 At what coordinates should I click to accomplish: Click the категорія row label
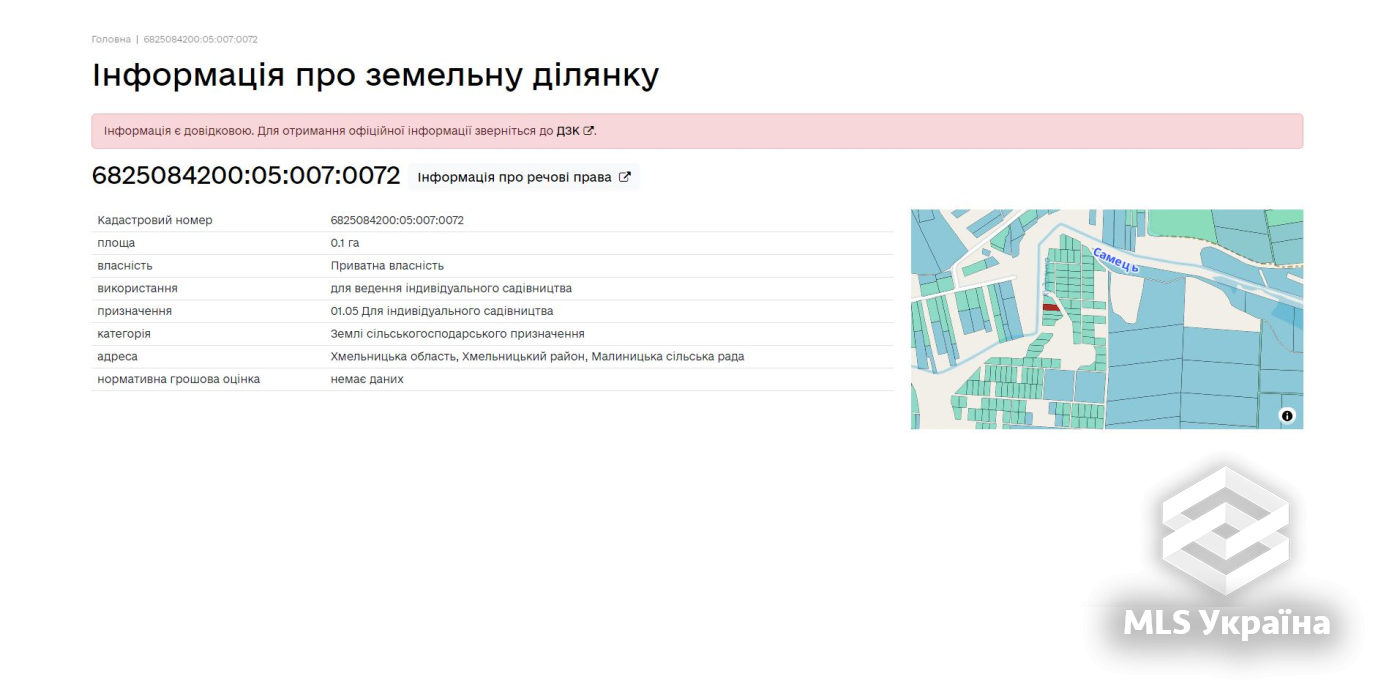(x=124, y=334)
